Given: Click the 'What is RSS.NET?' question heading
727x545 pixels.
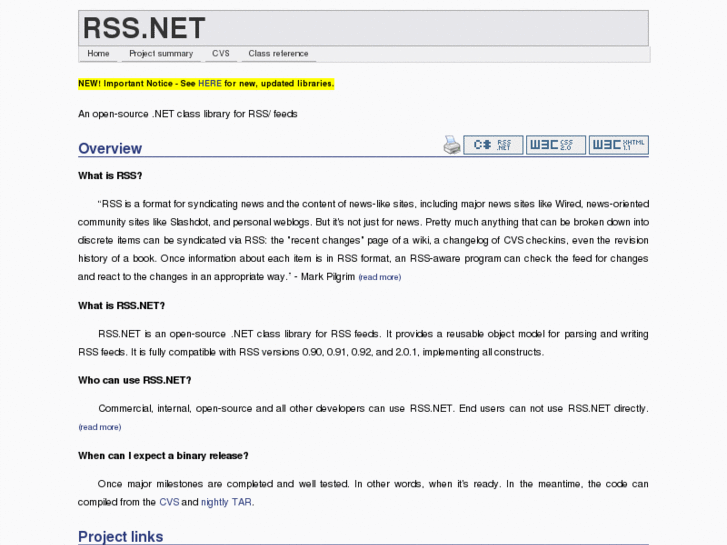Looking at the screenshot, I should (x=121, y=306).
